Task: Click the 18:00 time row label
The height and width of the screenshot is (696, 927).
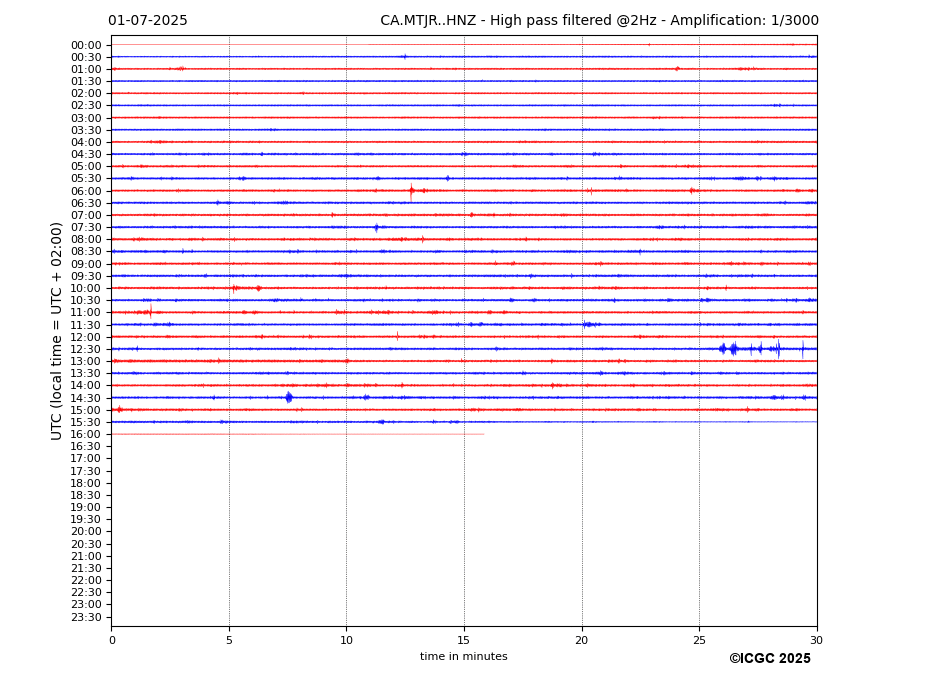Action: 86,483
